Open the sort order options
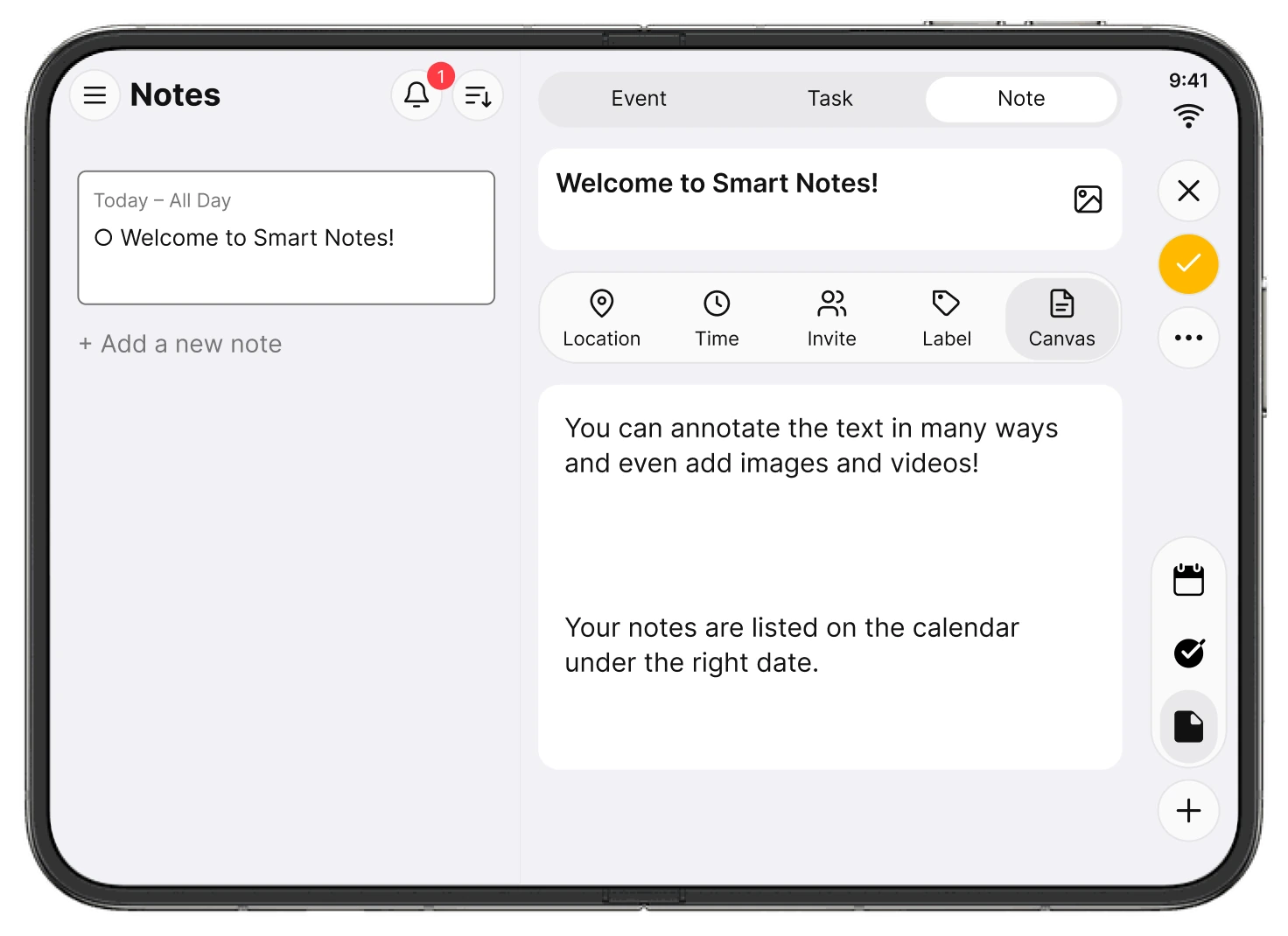 coord(478,95)
